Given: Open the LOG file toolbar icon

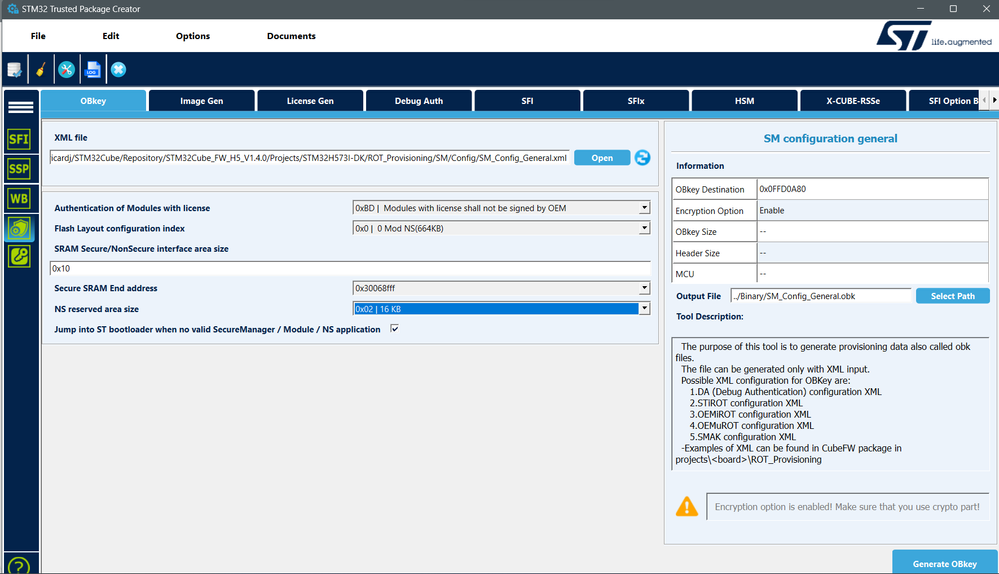Looking at the screenshot, I should 93,69.
